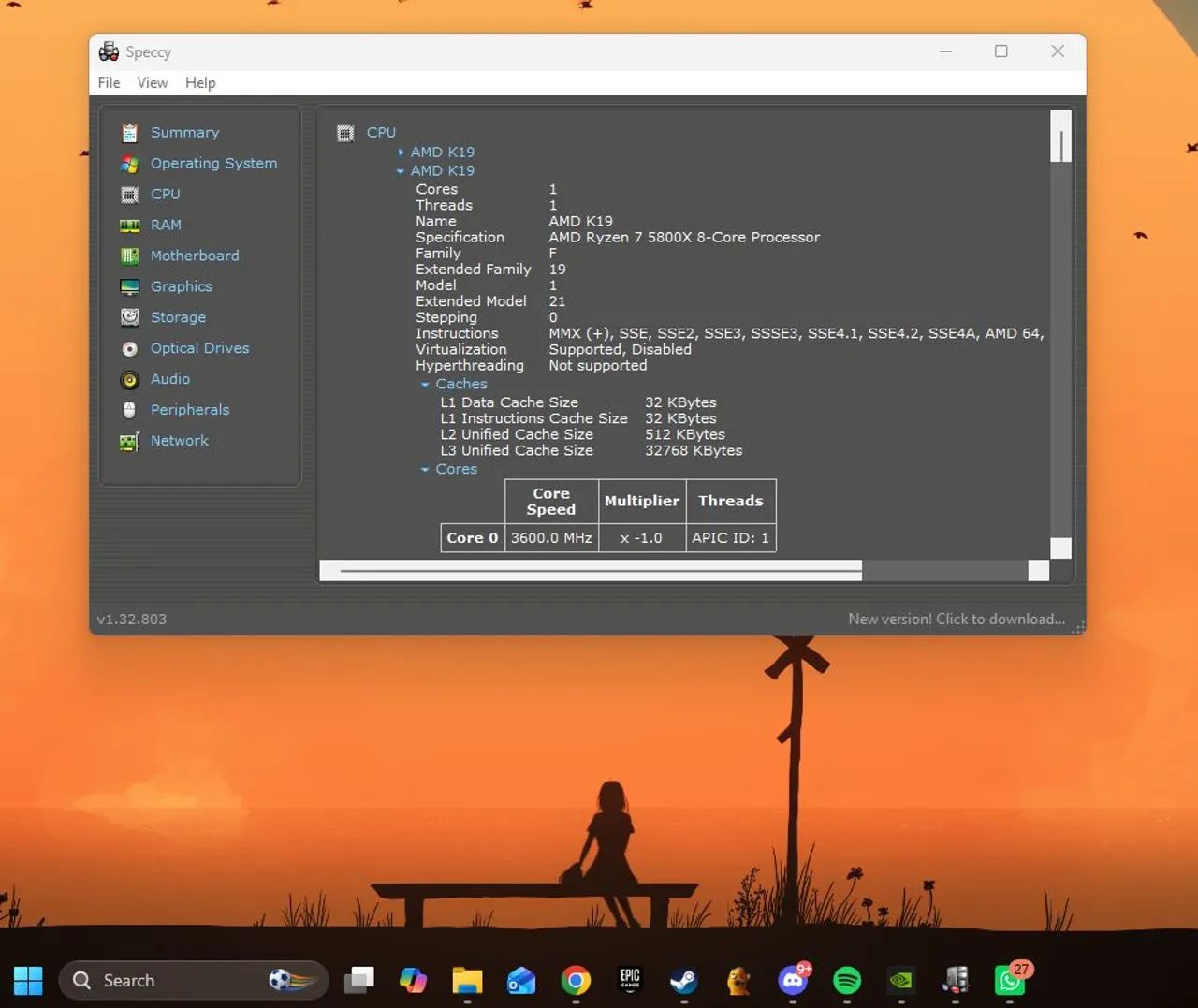The height and width of the screenshot is (1008, 1198).
Task: Select Optical Drives section label
Action: pos(200,348)
